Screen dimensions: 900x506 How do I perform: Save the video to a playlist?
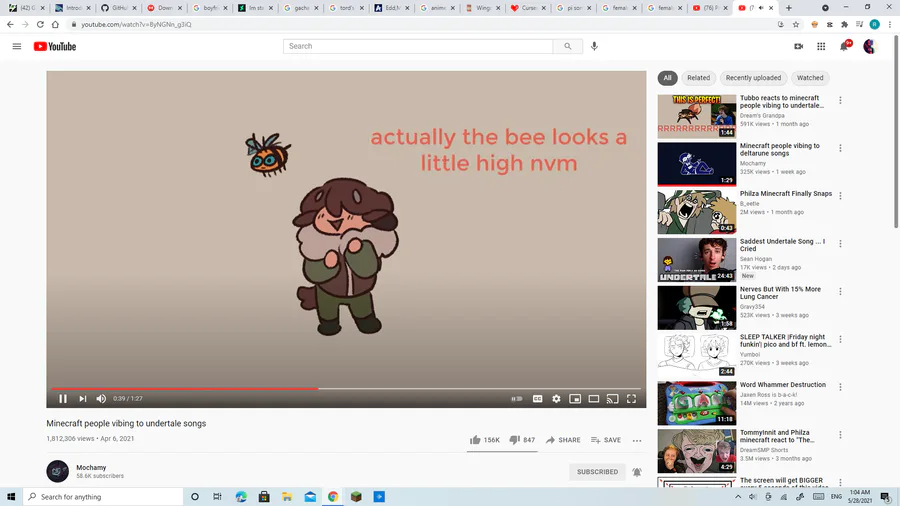coord(606,440)
